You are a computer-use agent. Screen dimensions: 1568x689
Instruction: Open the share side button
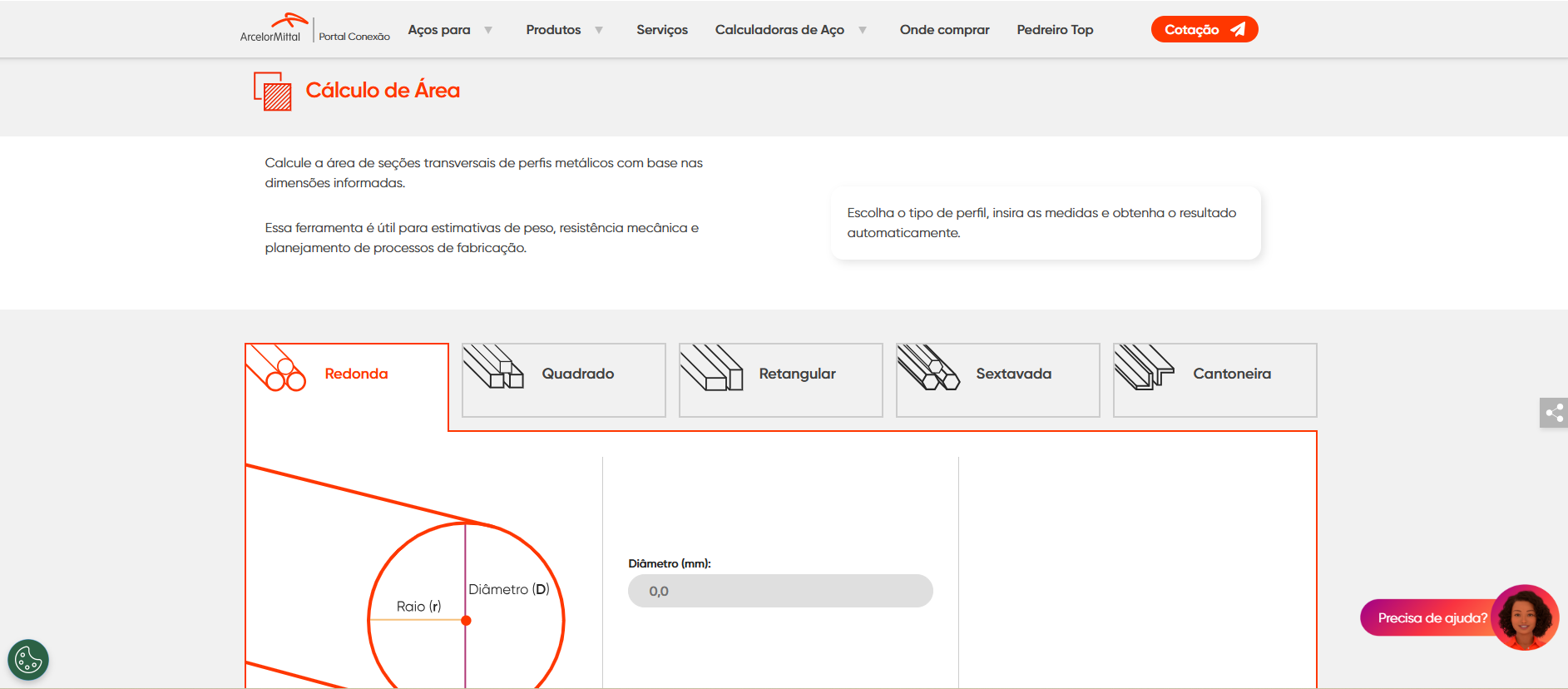1553,413
